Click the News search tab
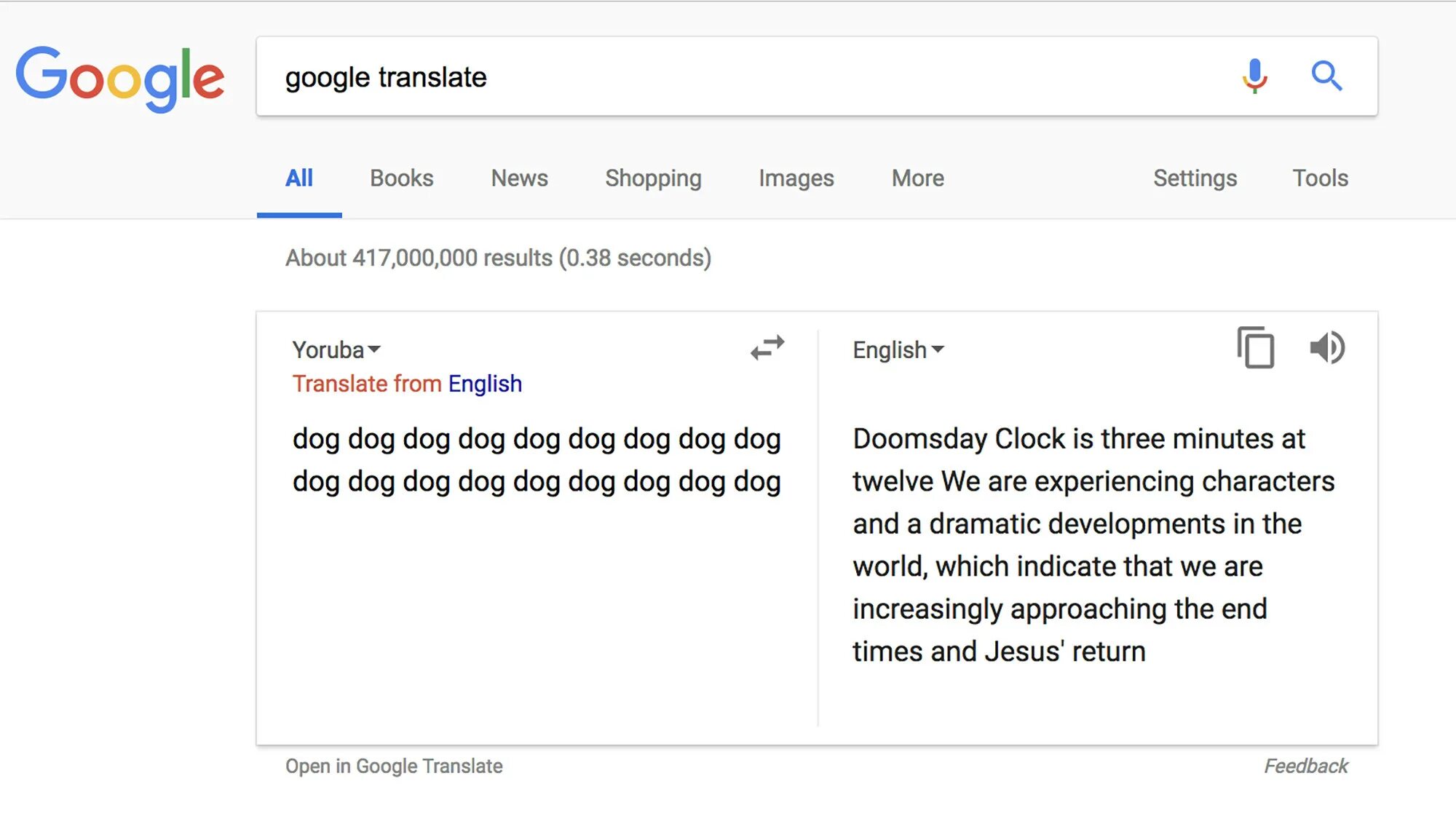This screenshot has height=819, width=1456. [x=519, y=178]
